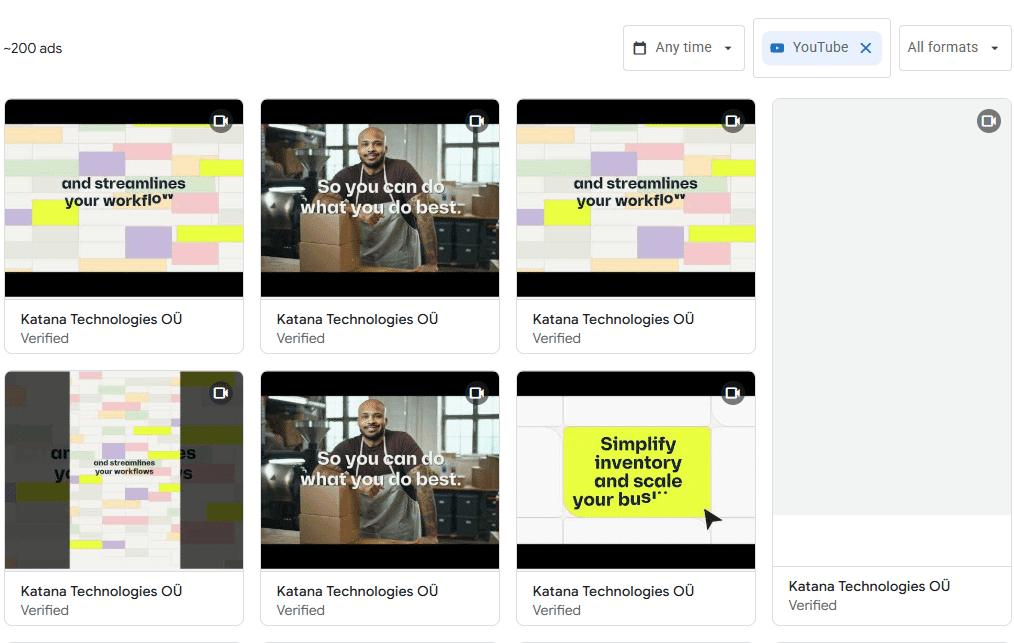This screenshot has height=643, width=1014.
Task: Click the arrow beside All formats
Action: 995,48
